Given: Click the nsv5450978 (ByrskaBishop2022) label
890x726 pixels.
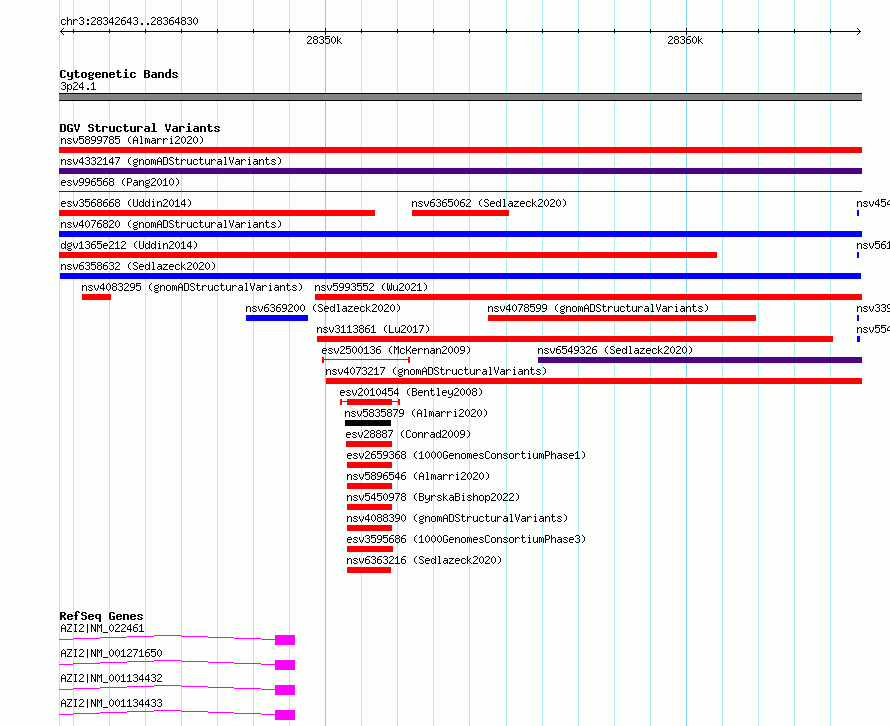Looking at the screenshot, I should click(433, 497).
